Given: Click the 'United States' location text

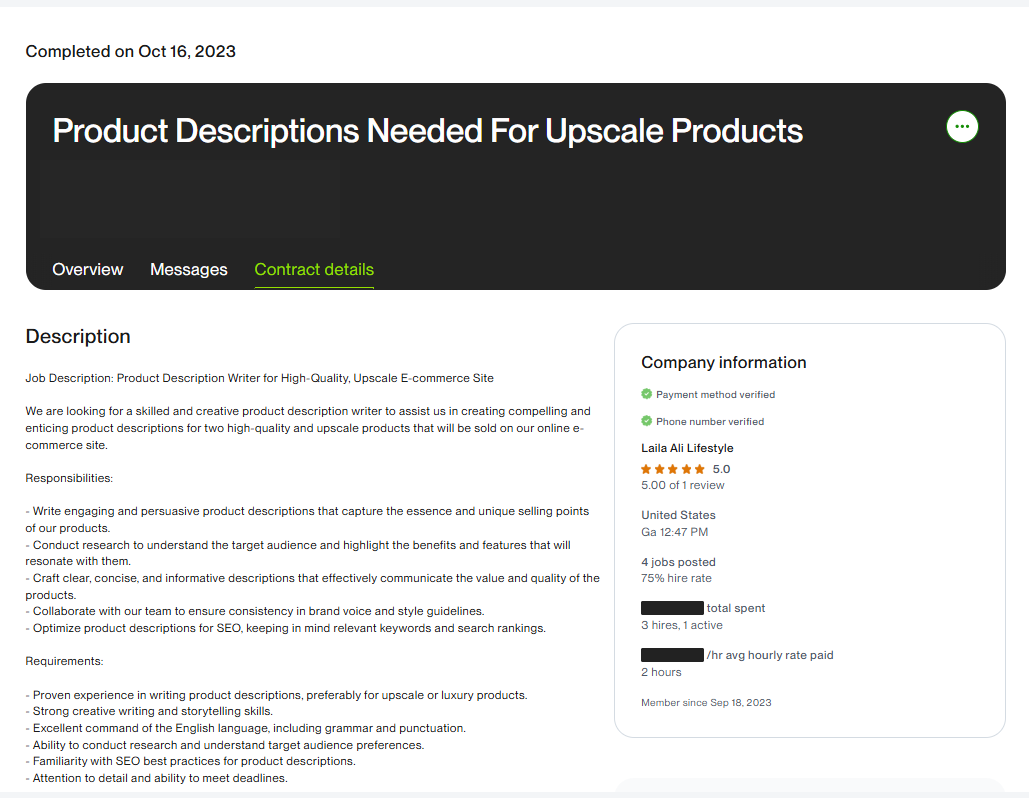Looking at the screenshot, I should (x=678, y=515).
